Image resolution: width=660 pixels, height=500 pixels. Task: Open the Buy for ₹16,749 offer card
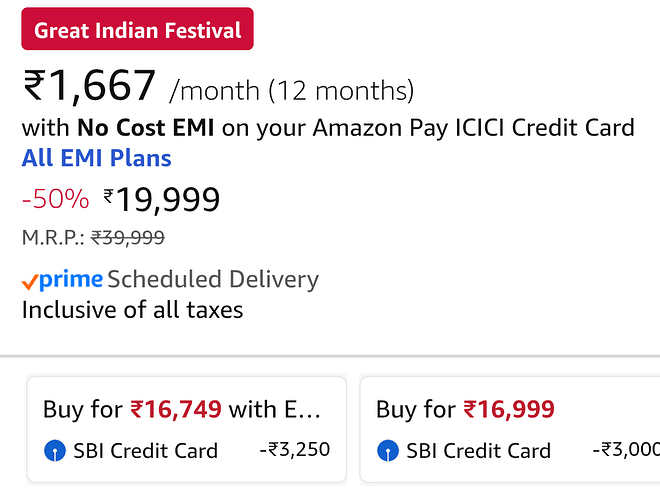[x=186, y=429]
